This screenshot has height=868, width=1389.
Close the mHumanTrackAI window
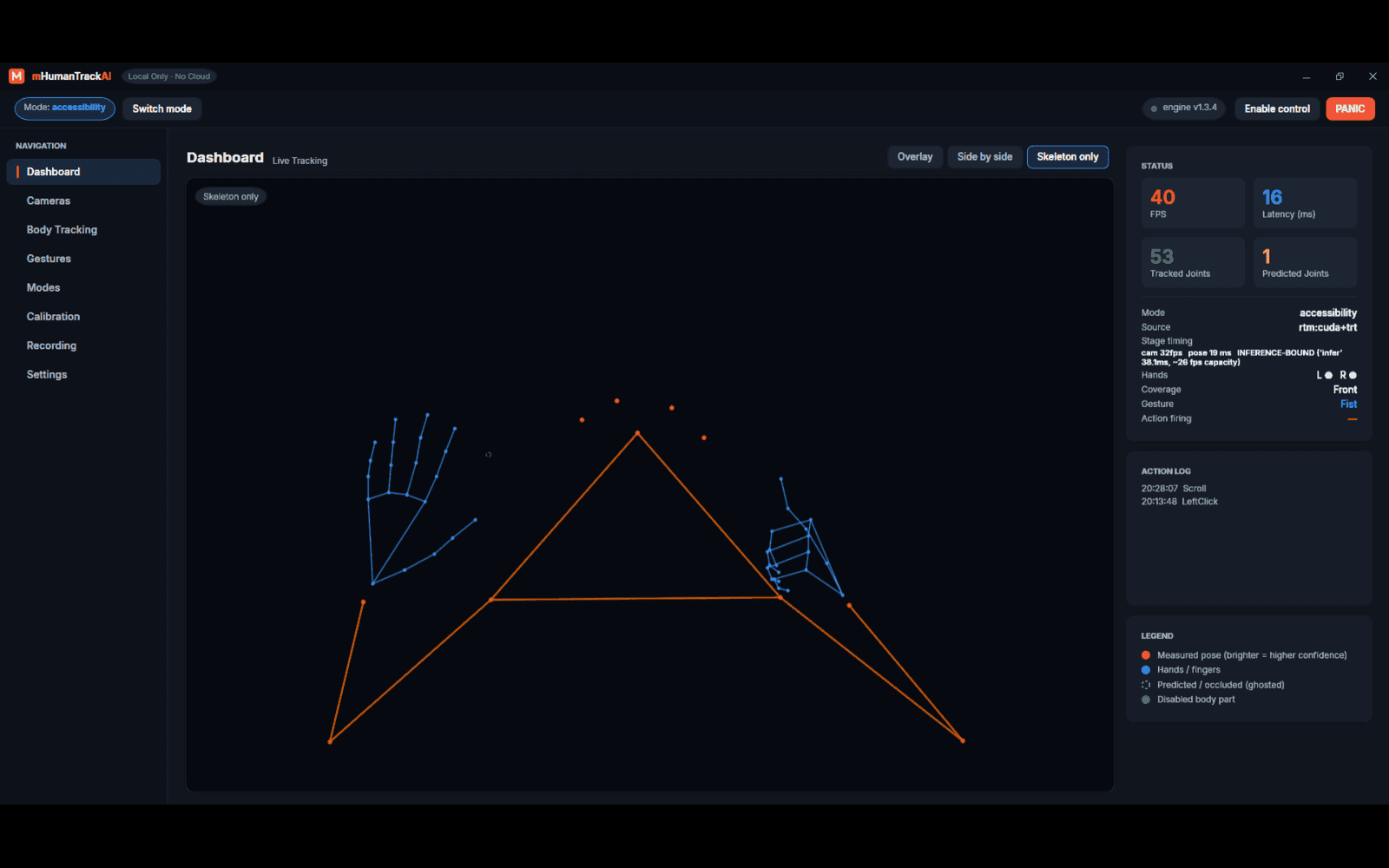pos(1373,76)
